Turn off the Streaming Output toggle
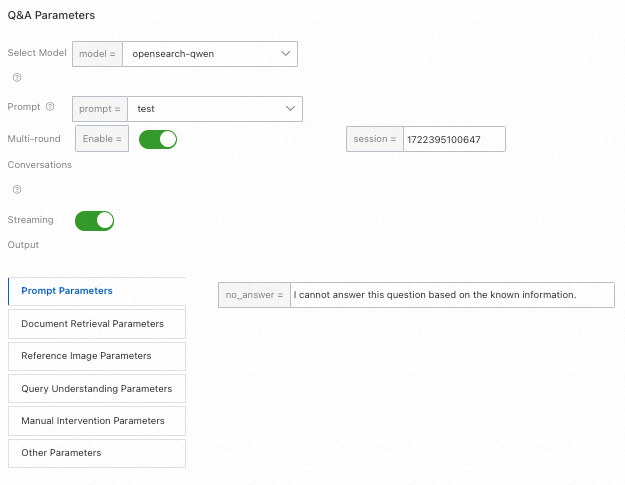Screen dimensions: 625x485 coord(95,220)
